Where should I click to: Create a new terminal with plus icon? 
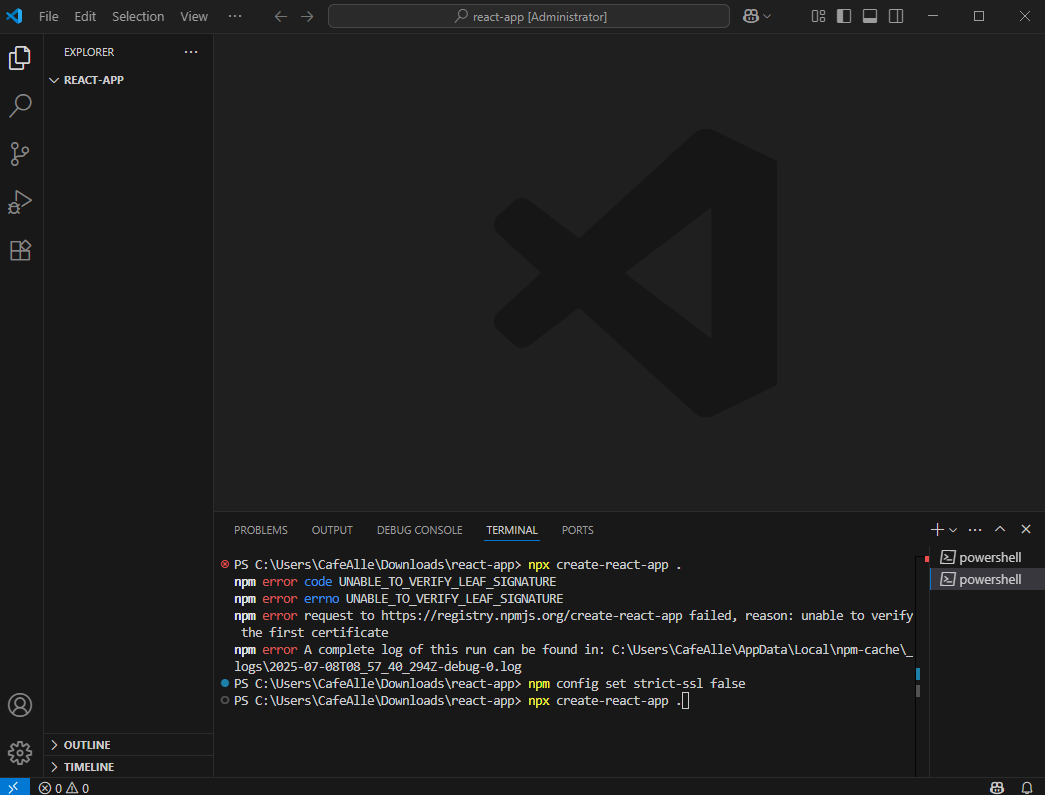click(x=937, y=529)
